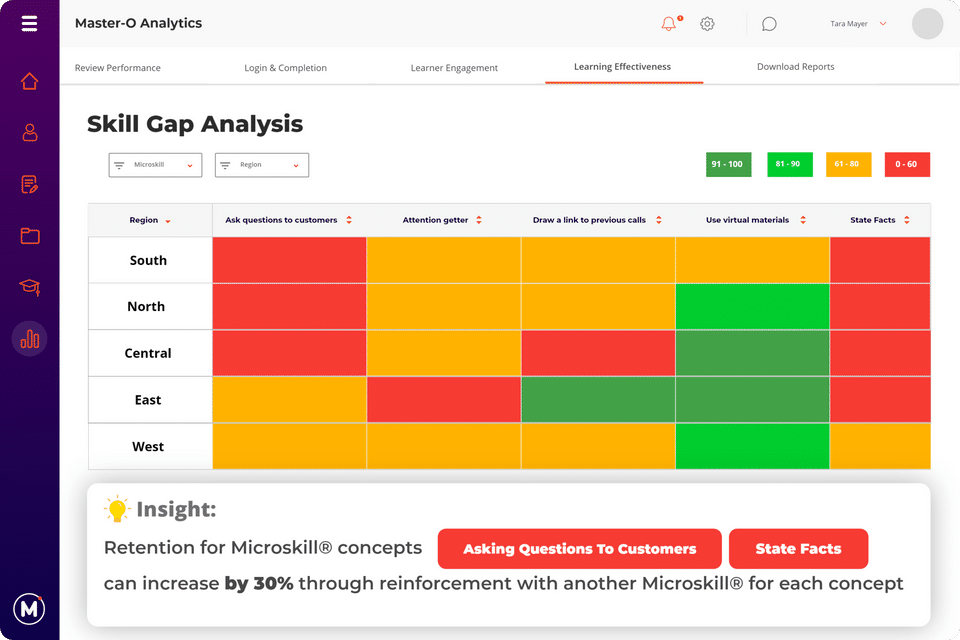Go to Home via sidebar icon

point(29,81)
